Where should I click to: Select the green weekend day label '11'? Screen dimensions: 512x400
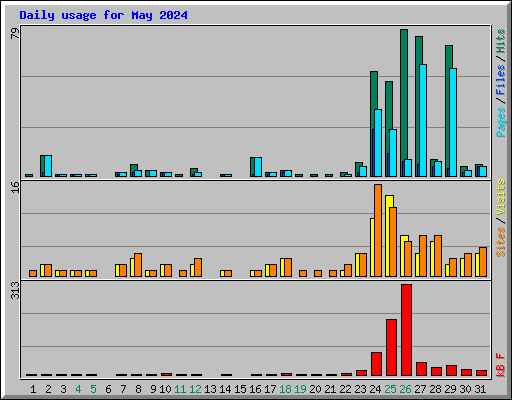pos(180,389)
